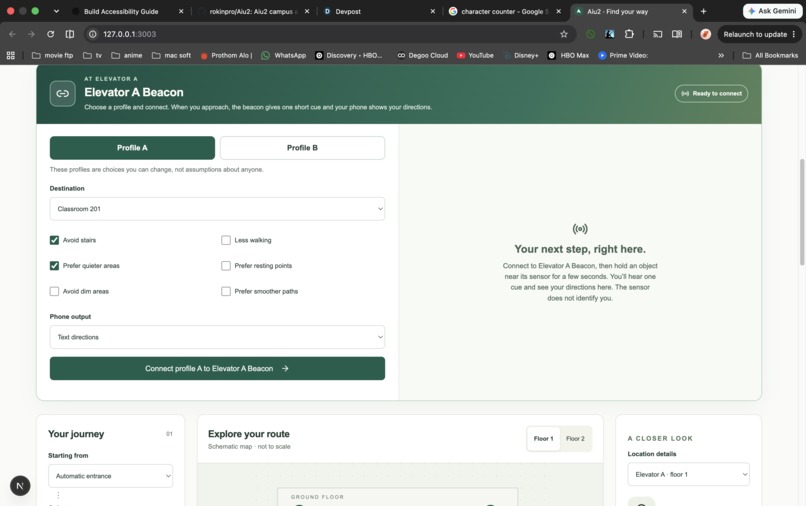This screenshot has width=806, height=506.
Task: Close the Devpost tab
Action: click(x=432, y=11)
